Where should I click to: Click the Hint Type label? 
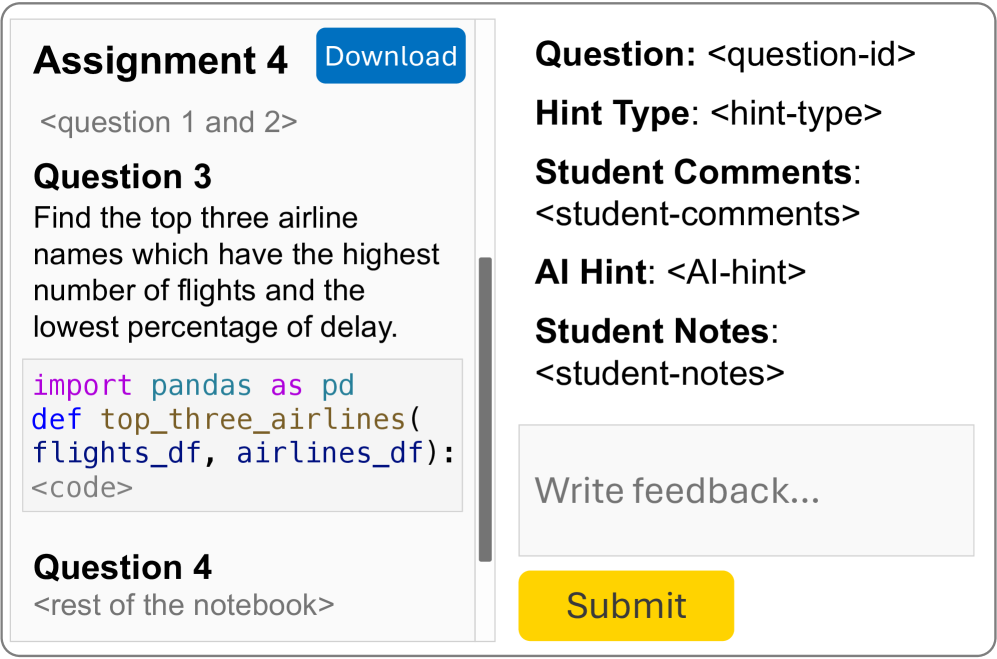pos(612,113)
